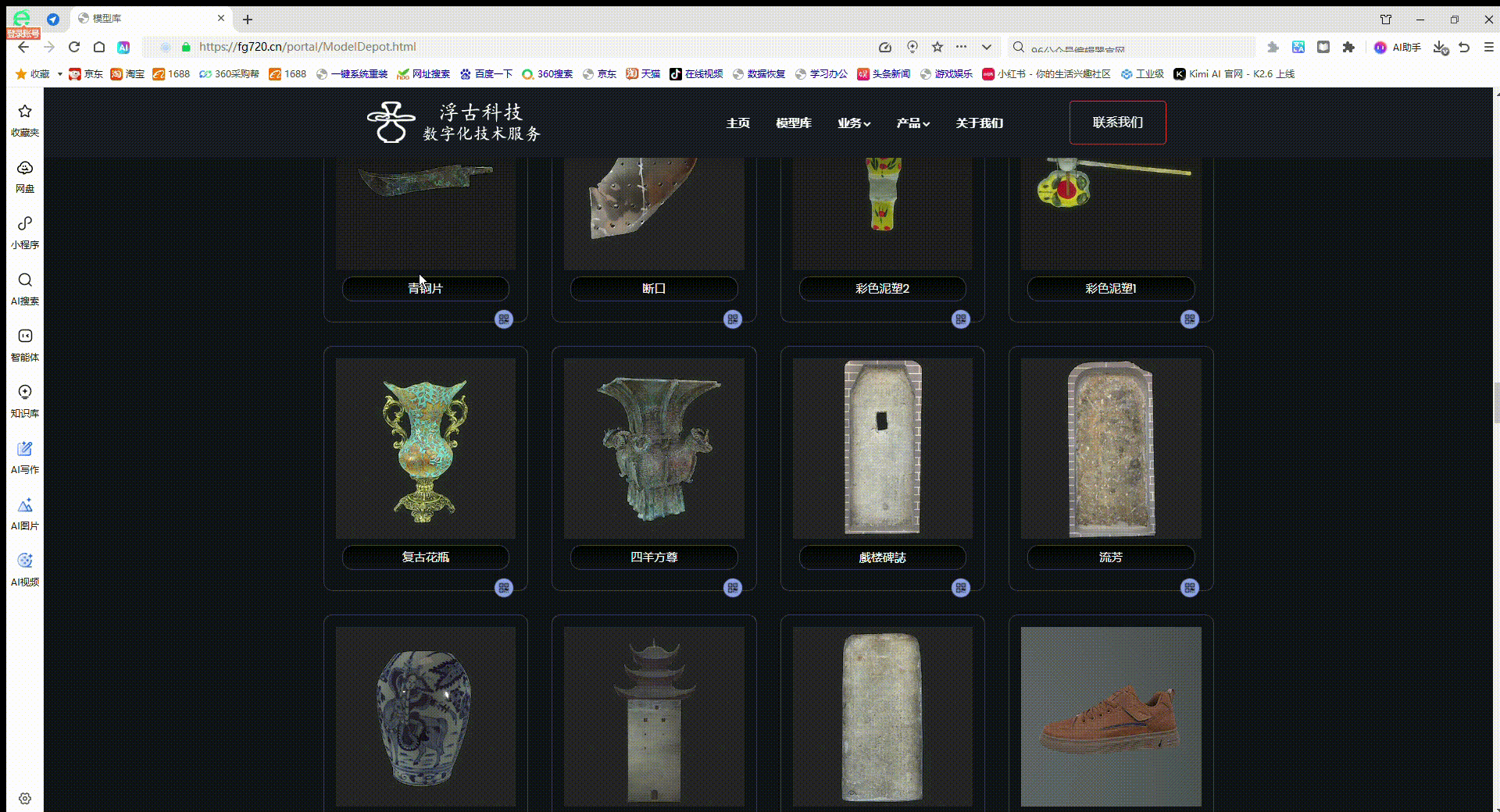The width and height of the screenshot is (1500, 812).
Task: Show QR code for 青铜片 card
Action: point(504,319)
